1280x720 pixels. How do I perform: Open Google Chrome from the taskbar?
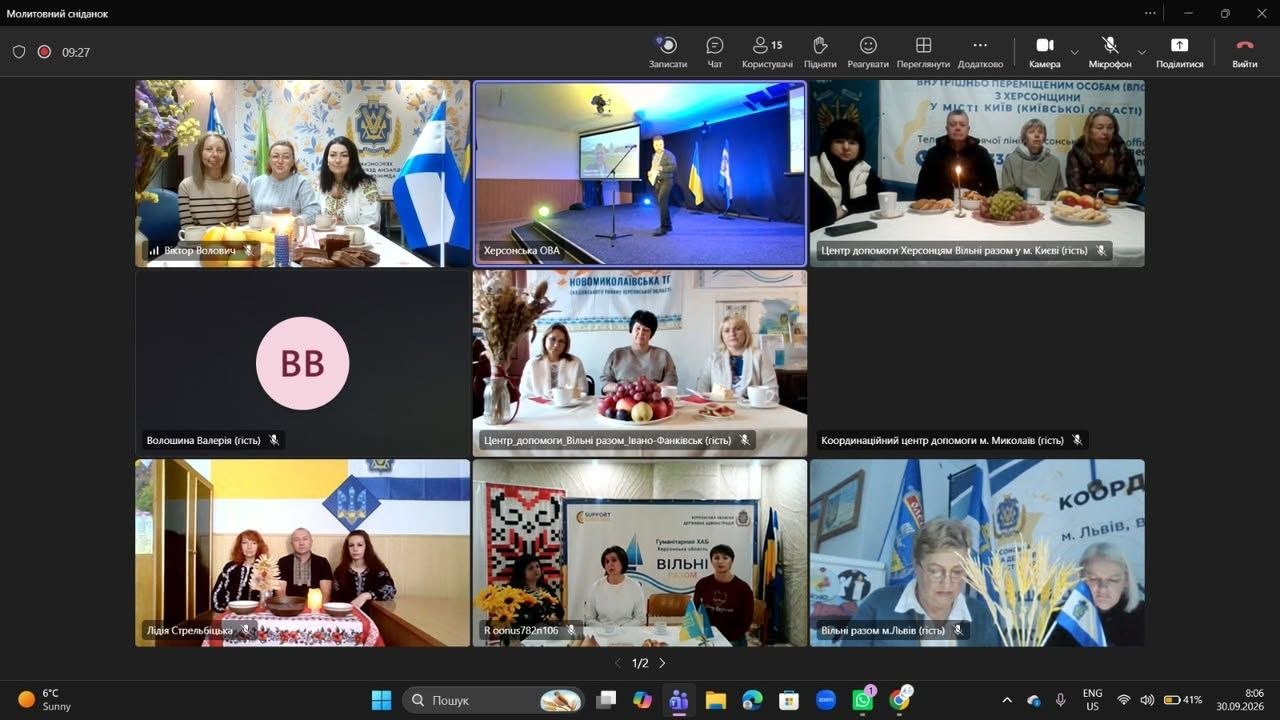[x=899, y=700]
